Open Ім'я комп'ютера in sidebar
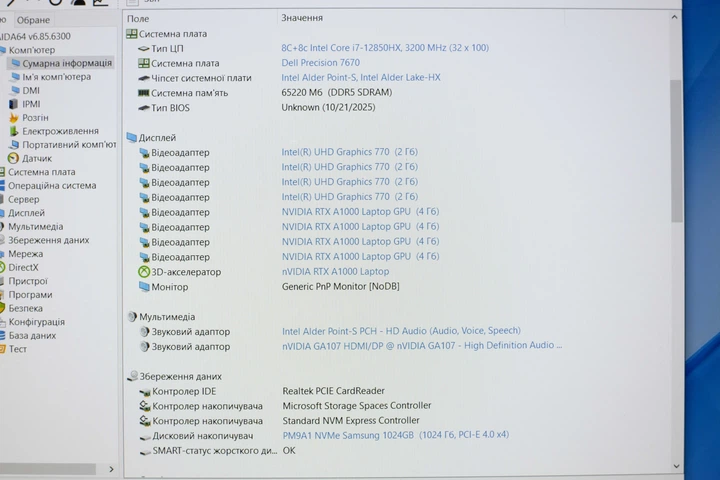Image resolution: width=720 pixels, height=480 pixels. click(56, 77)
